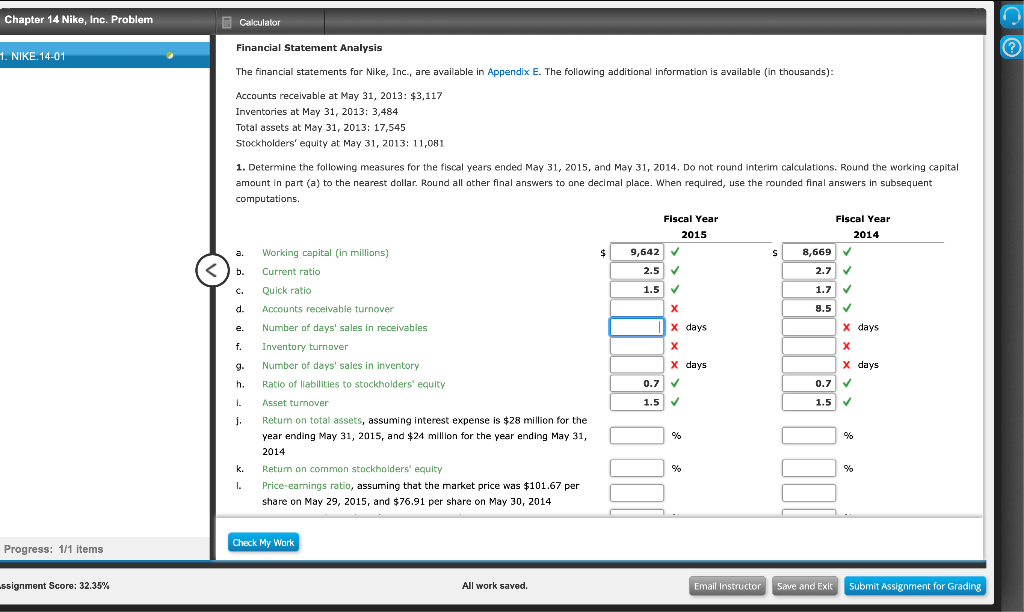This screenshot has width=1024, height=612.
Task: Click the headset support icon top right
Action: pyautogui.click(x=1013, y=14)
